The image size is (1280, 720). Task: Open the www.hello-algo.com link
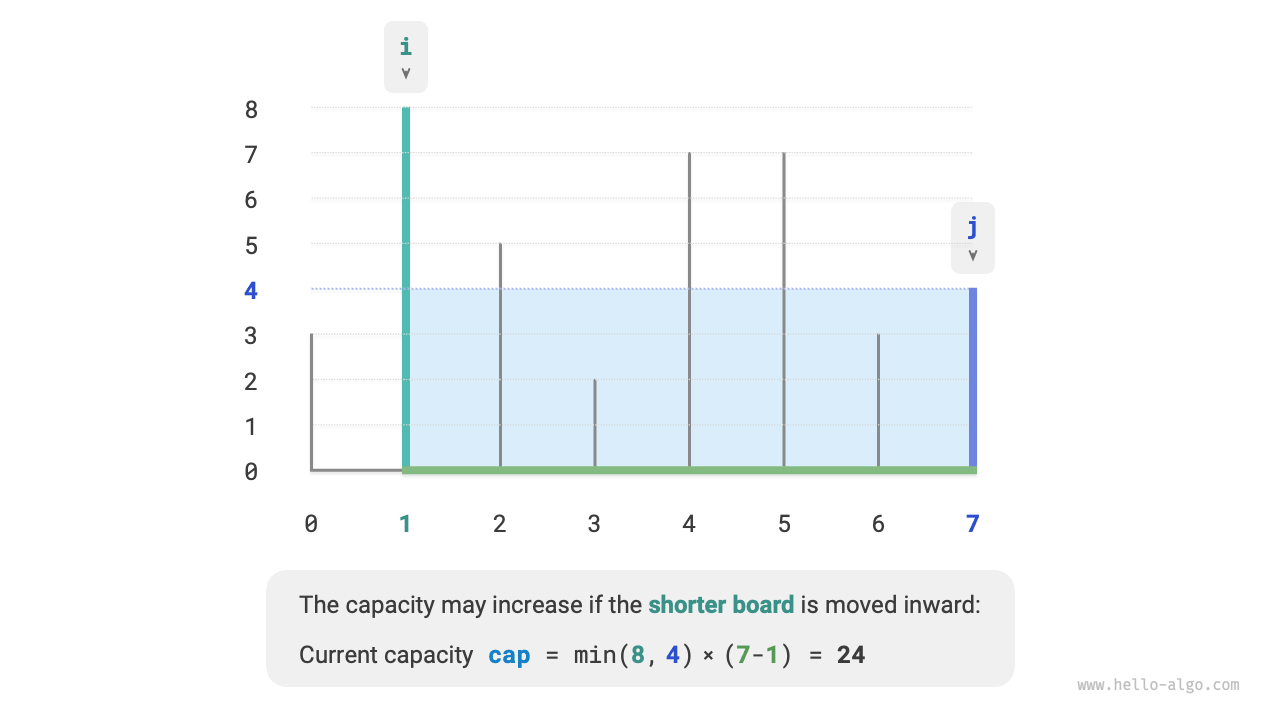(x=1158, y=685)
